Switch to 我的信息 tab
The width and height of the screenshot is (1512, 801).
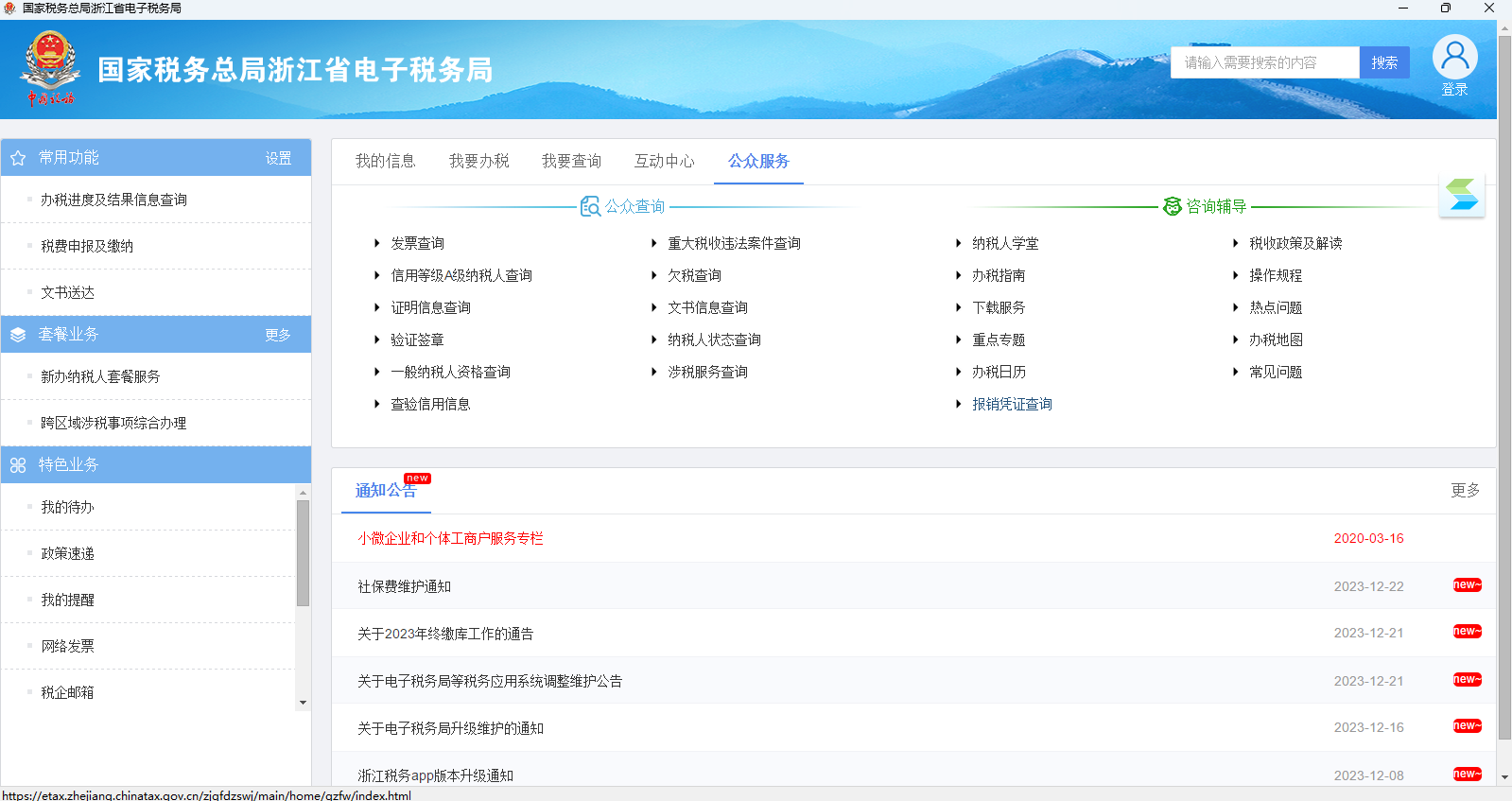tap(385, 161)
